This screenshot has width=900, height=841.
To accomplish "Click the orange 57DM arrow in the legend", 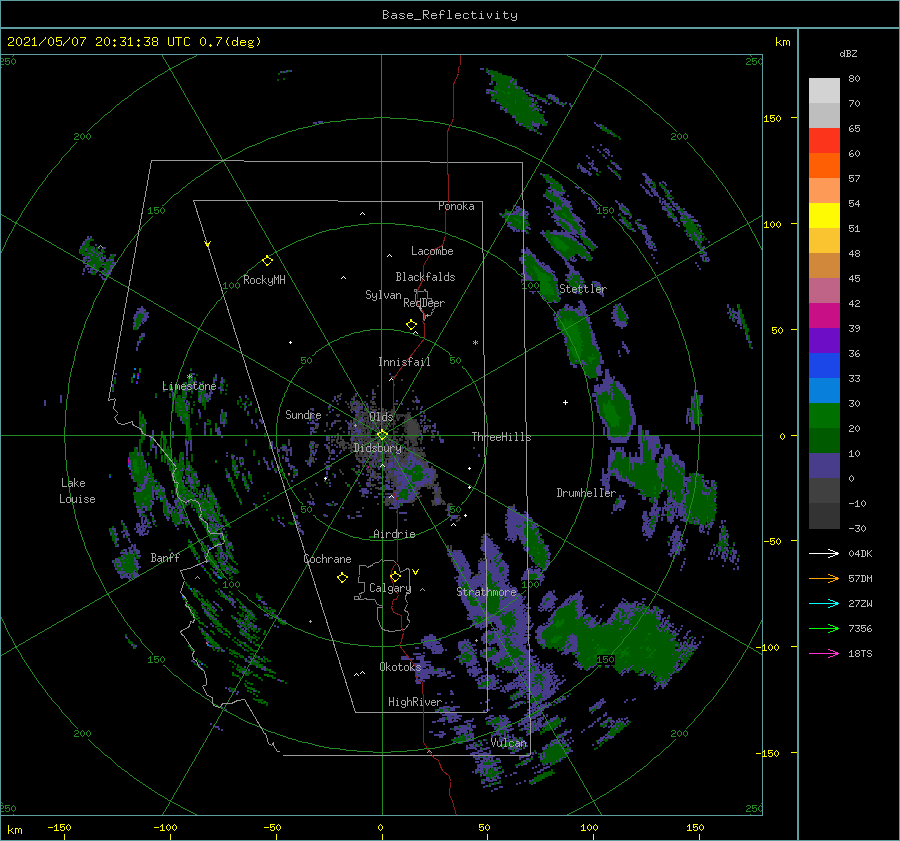I will click(x=824, y=579).
